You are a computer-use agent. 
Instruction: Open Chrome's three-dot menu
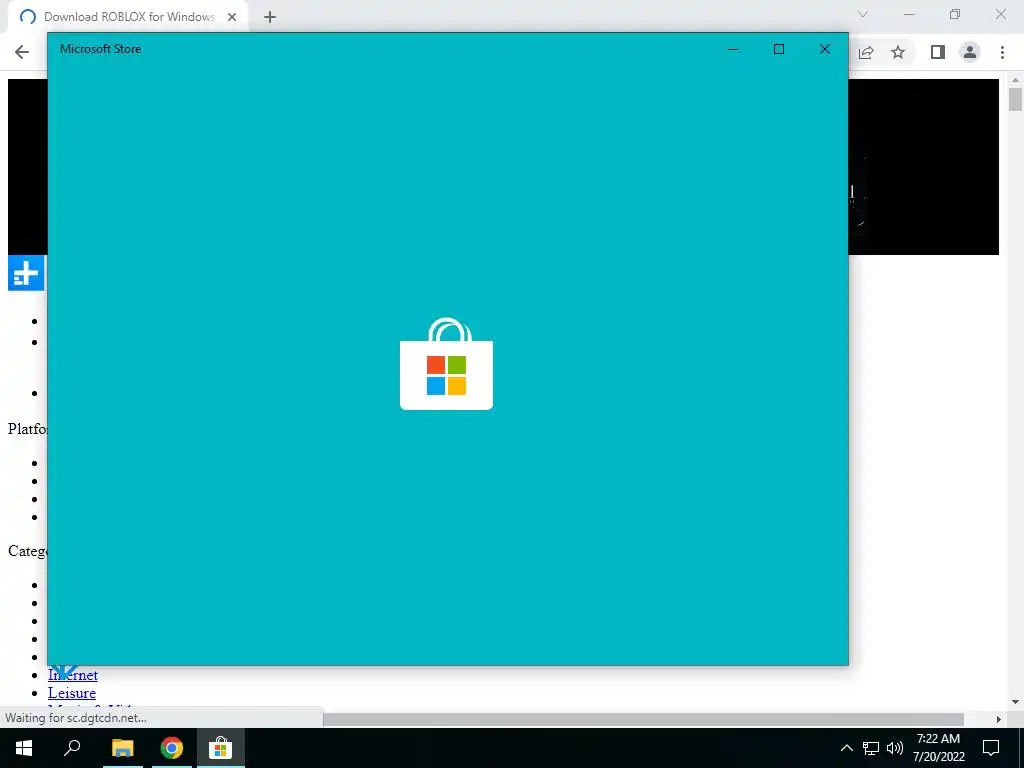[x=1002, y=52]
